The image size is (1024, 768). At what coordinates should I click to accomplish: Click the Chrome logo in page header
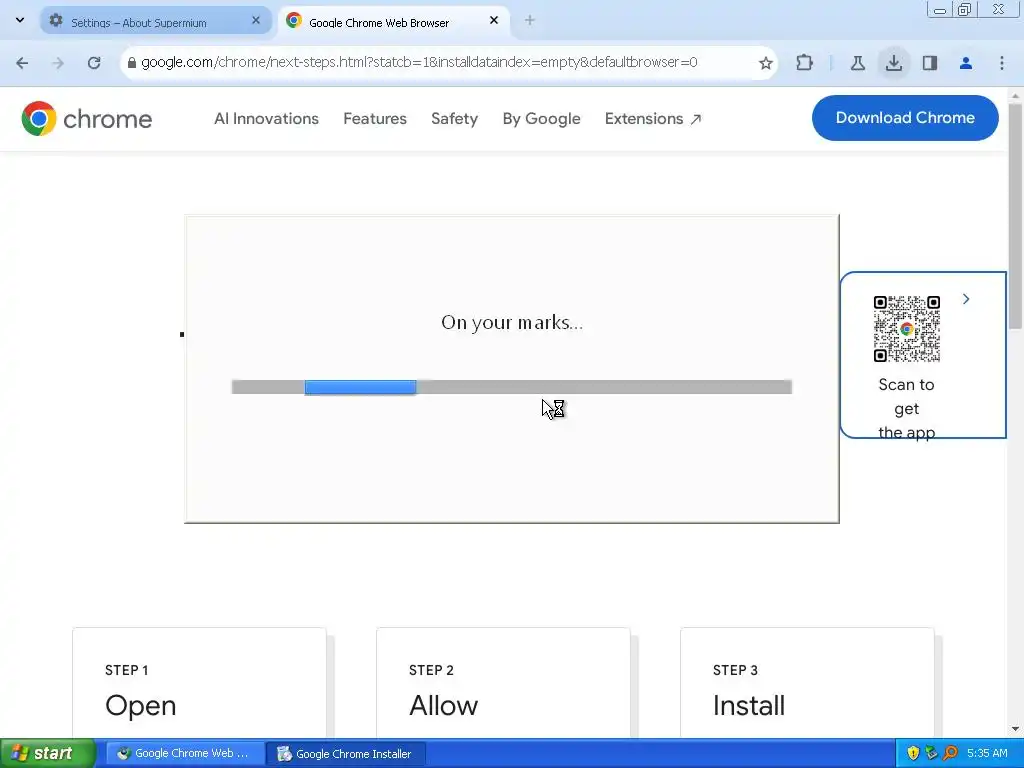click(86, 118)
